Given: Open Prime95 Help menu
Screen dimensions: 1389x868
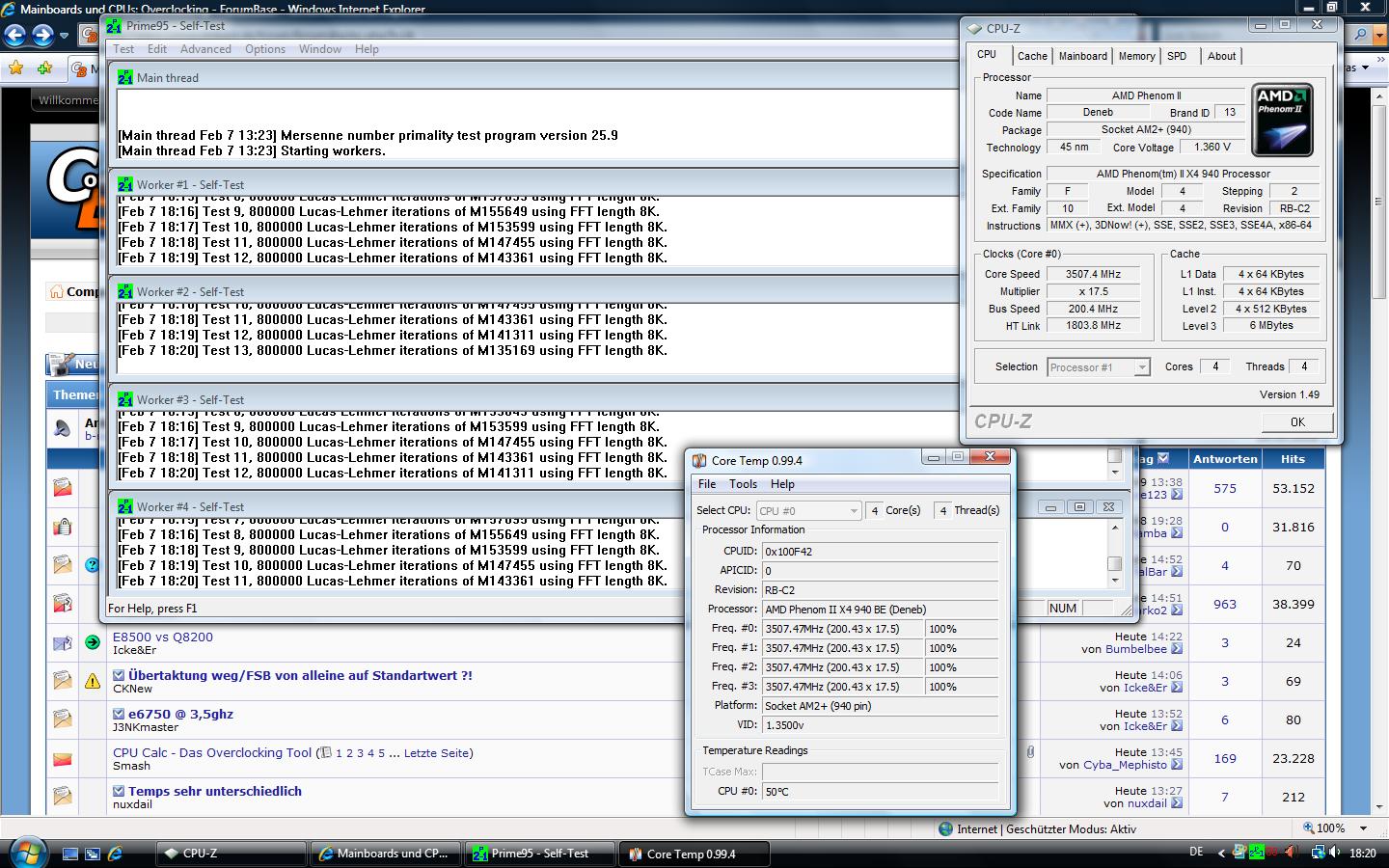Looking at the screenshot, I should (x=367, y=48).
